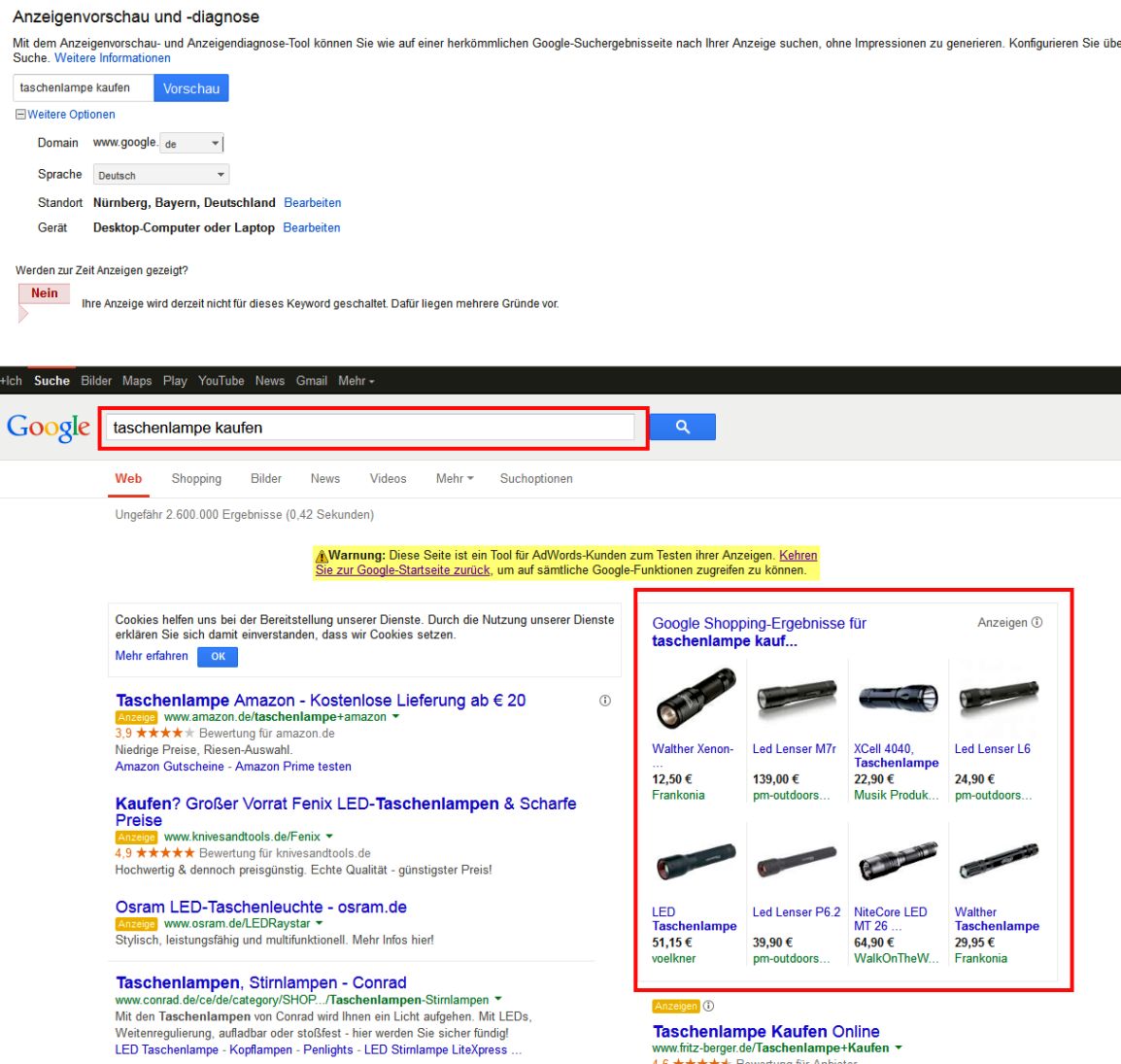This screenshot has height=1064, width=1121.
Task: Click the Google logo
Action: [x=49, y=428]
